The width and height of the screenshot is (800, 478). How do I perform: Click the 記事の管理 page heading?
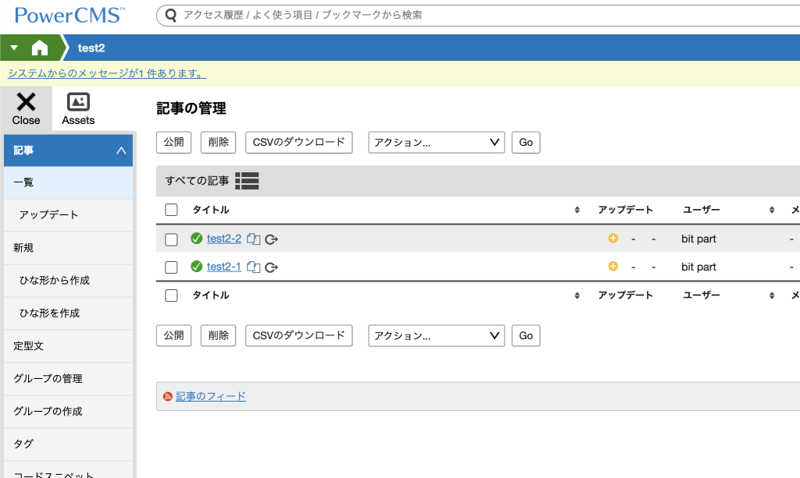(191, 108)
